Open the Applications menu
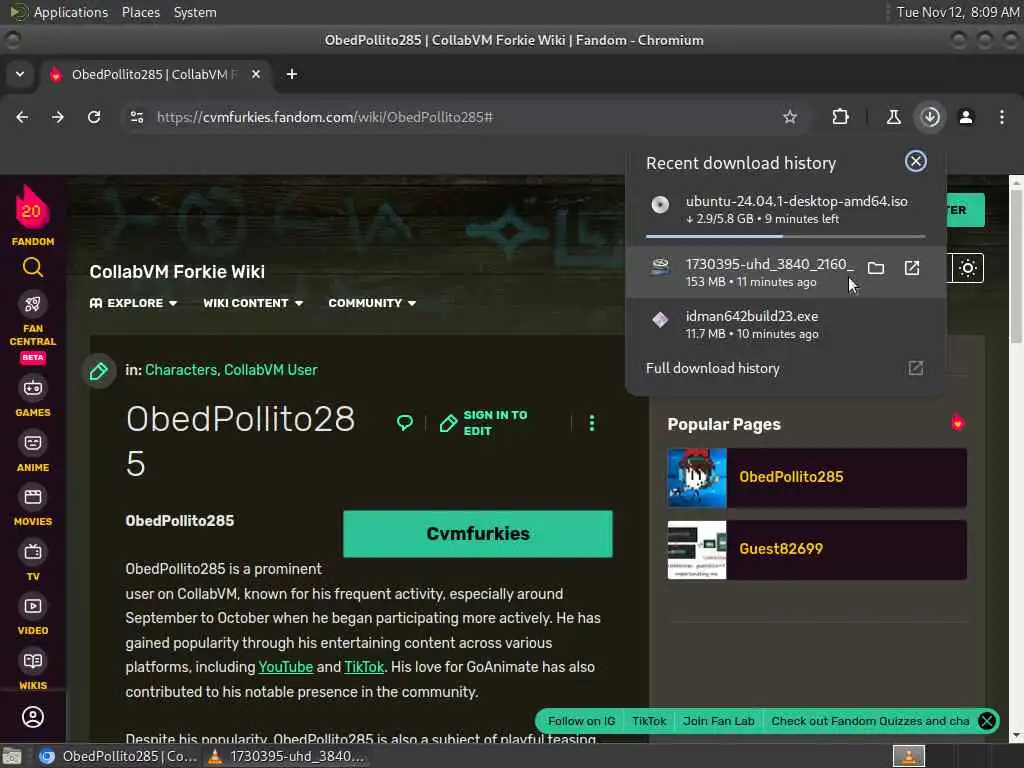The image size is (1024, 768). (71, 12)
